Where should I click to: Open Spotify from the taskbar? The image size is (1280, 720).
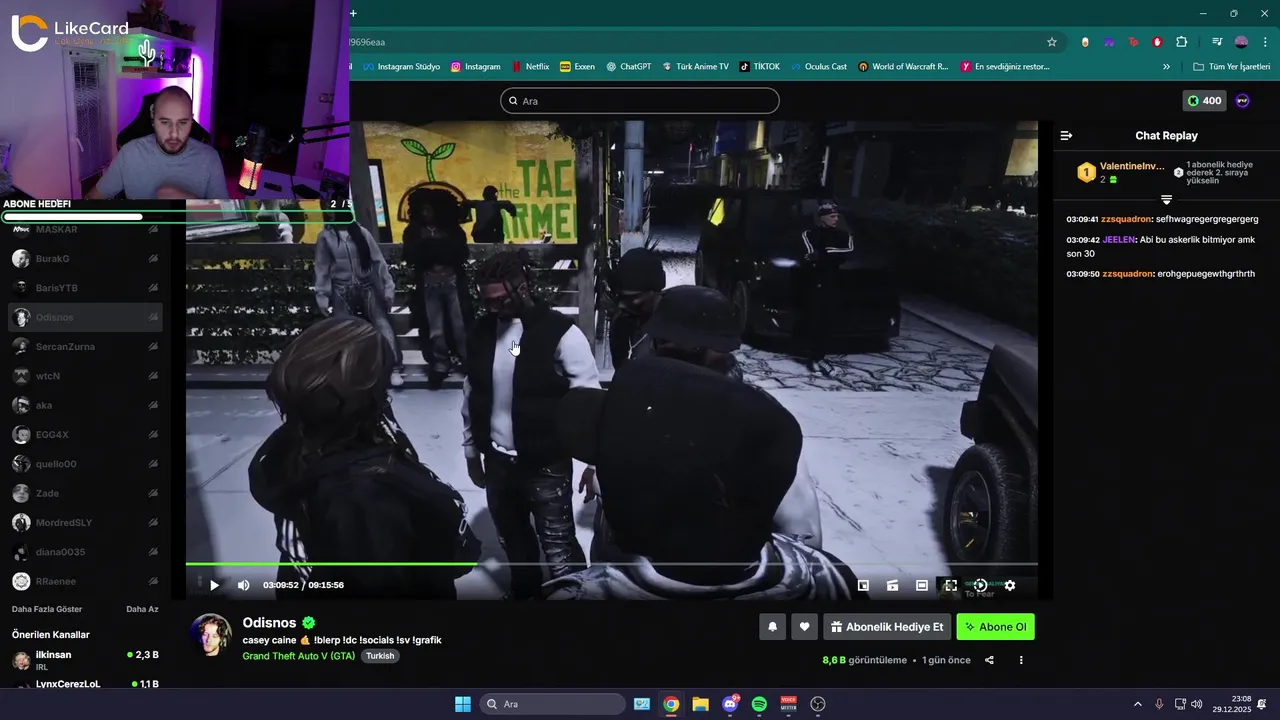[759, 704]
